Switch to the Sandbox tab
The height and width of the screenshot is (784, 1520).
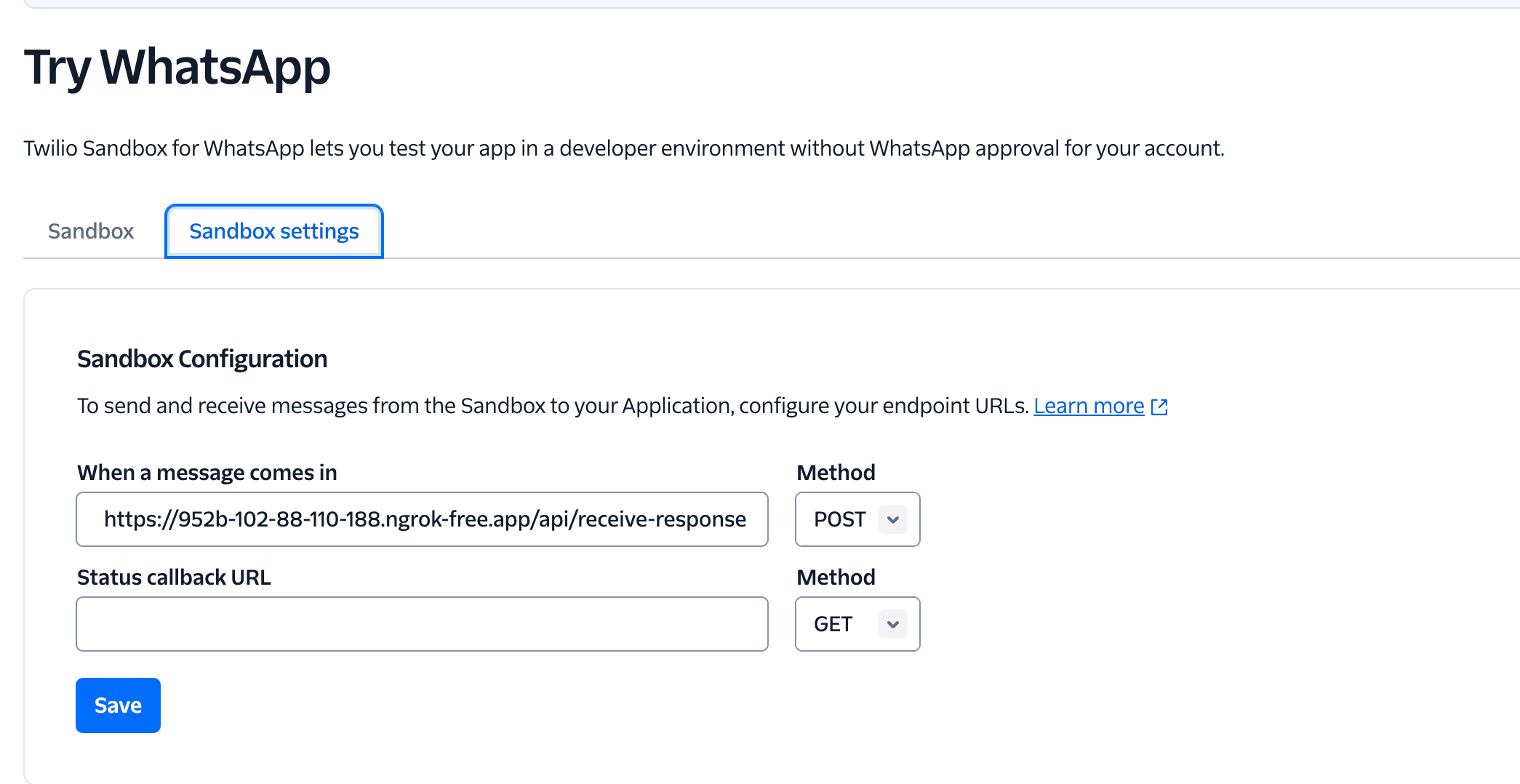91,231
